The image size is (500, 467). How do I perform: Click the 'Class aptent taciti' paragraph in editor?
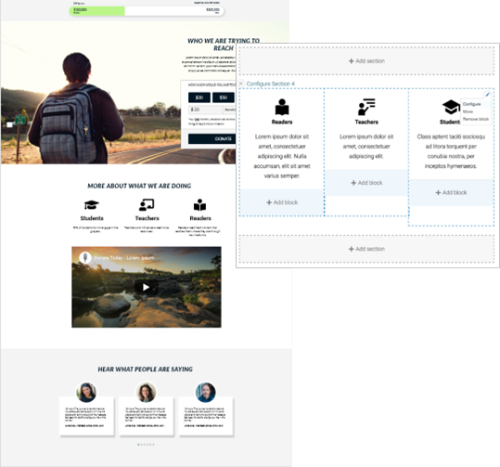451,151
